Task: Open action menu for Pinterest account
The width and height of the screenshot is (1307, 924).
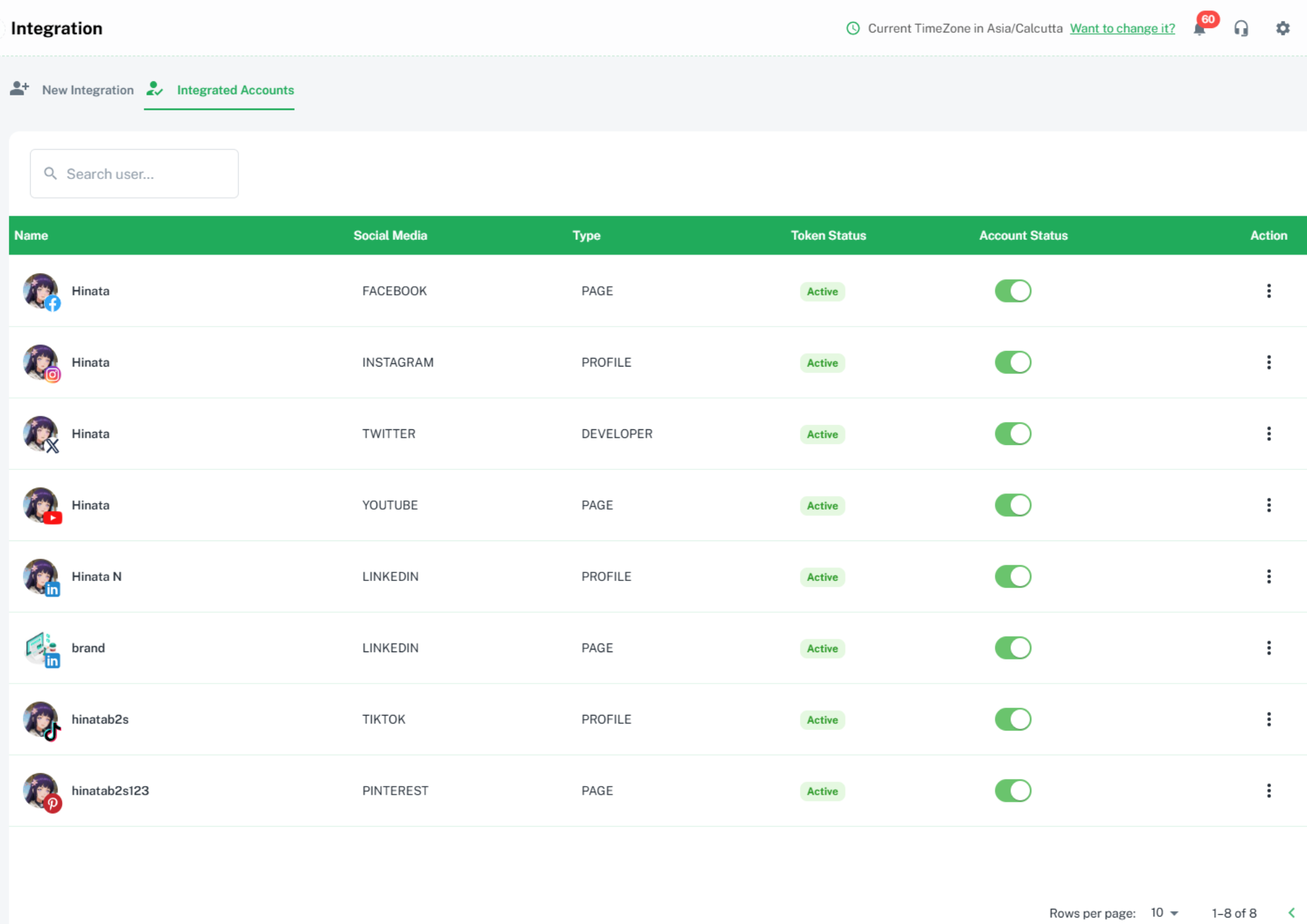Action: pos(1268,791)
